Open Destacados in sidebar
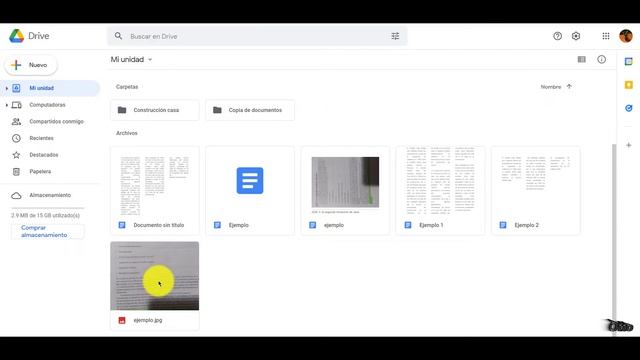This screenshot has height=360, width=640. (x=44, y=155)
